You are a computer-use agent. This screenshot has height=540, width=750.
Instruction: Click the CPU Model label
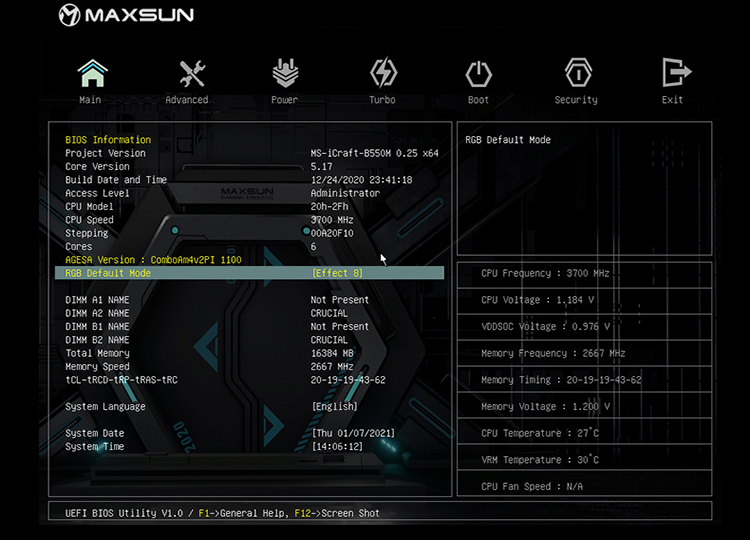pos(89,207)
